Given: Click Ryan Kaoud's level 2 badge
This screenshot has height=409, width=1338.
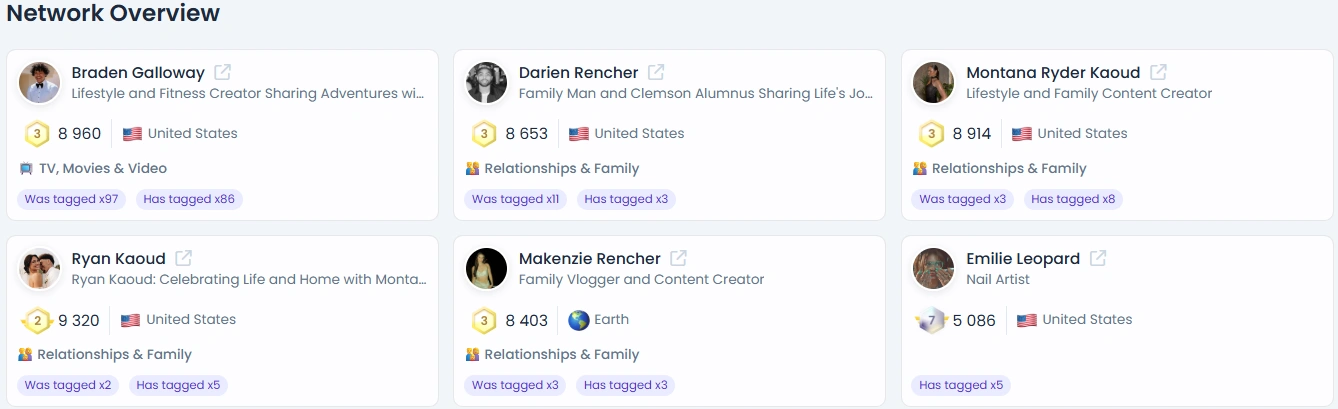Looking at the screenshot, I should (x=37, y=320).
